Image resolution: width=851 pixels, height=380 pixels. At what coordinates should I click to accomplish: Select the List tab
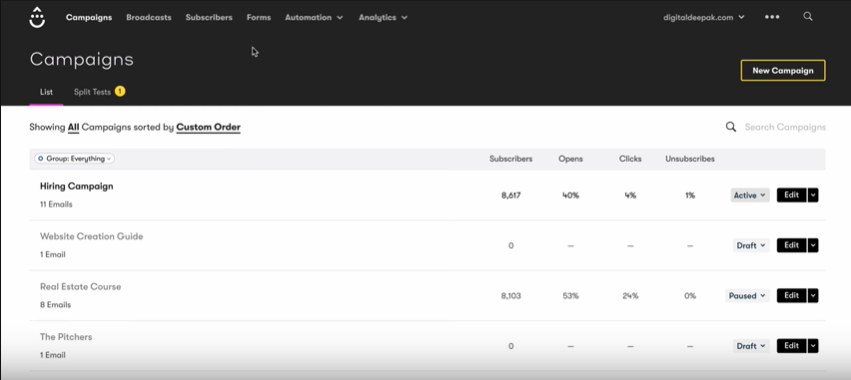(x=46, y=92)
